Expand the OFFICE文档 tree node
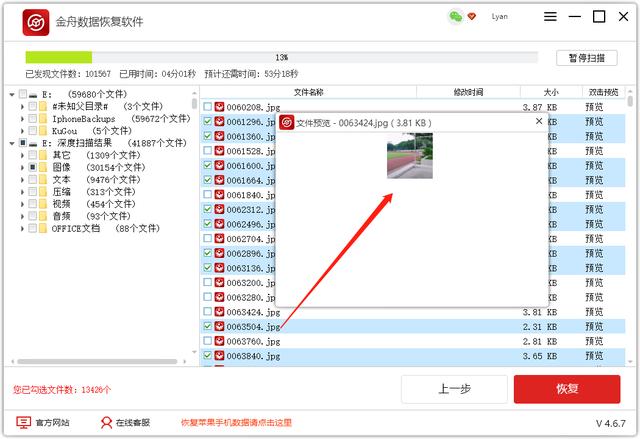640x439 pixels. pos(21,228)
